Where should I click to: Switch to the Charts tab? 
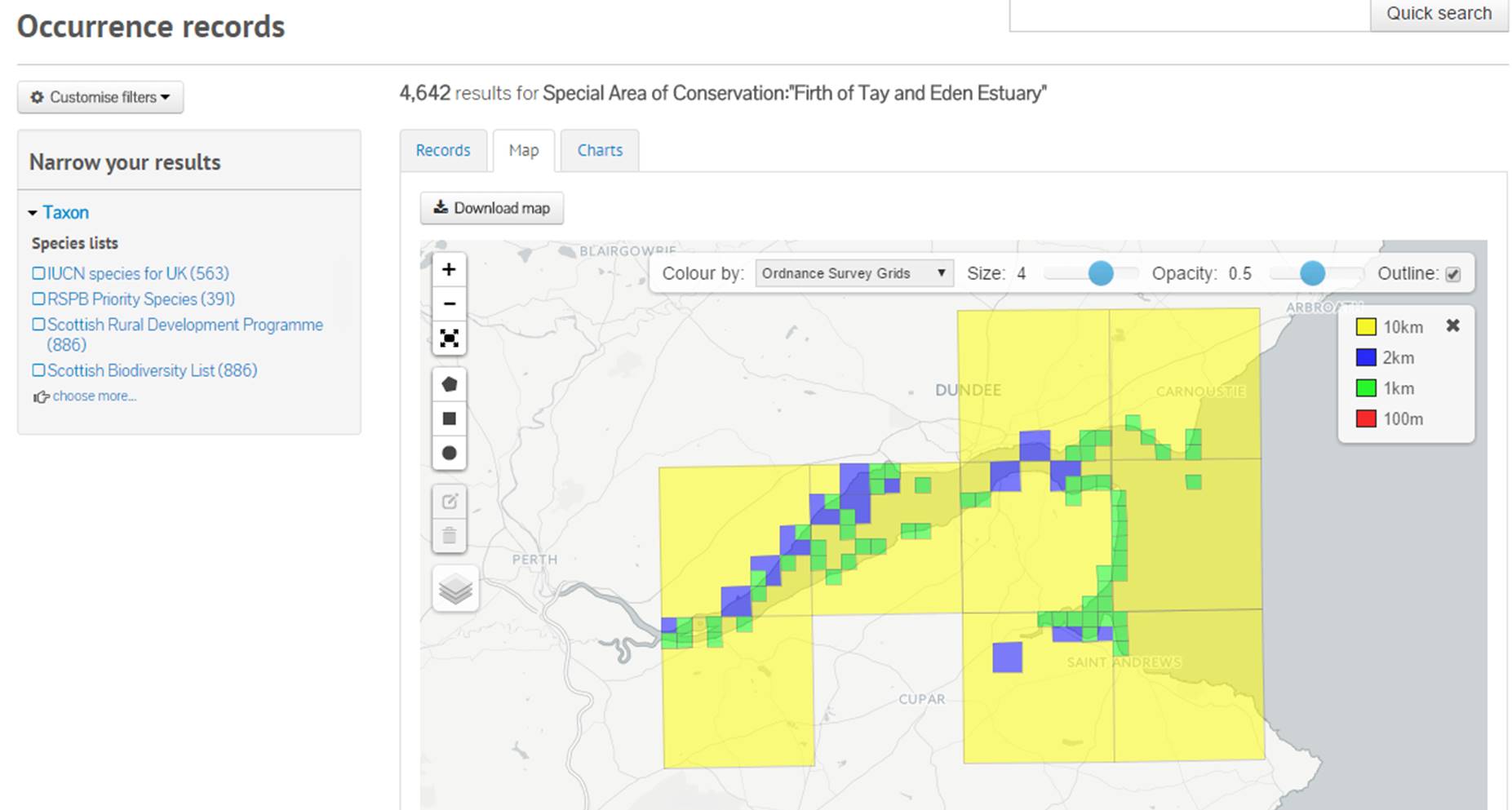[x=600, y=150]
